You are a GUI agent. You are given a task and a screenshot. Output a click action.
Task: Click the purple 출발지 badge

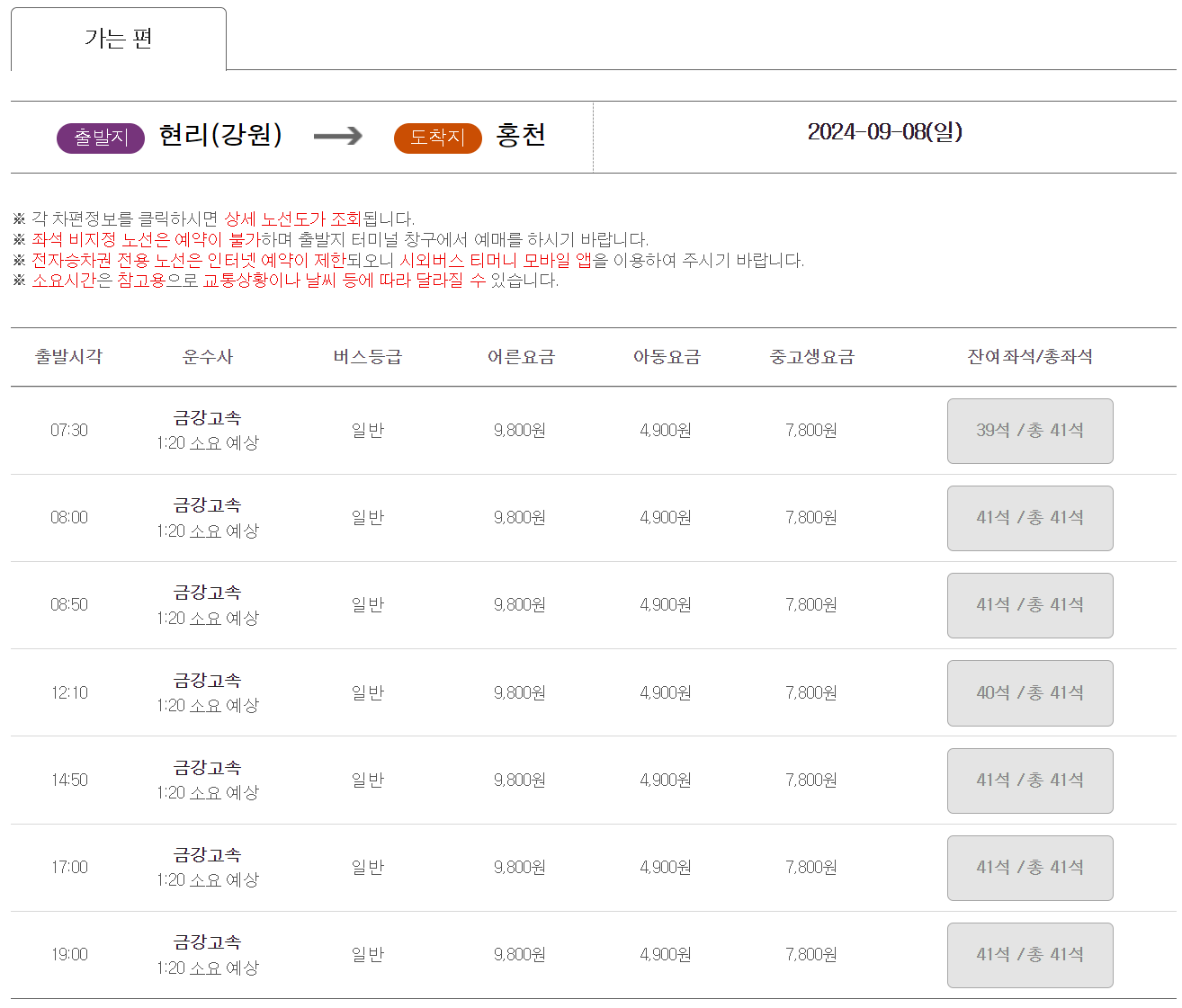[x=101, y=138]
